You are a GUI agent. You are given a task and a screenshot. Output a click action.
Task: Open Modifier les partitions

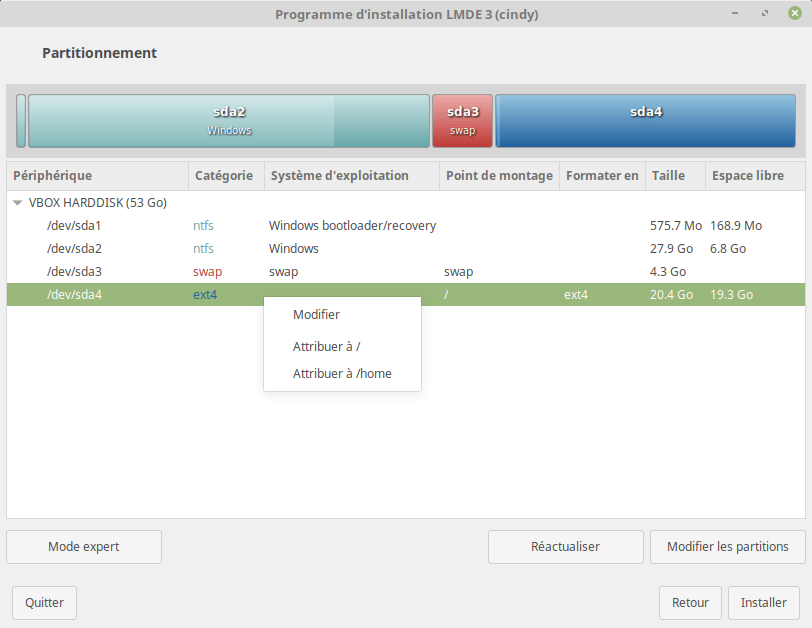coord(727,547)
